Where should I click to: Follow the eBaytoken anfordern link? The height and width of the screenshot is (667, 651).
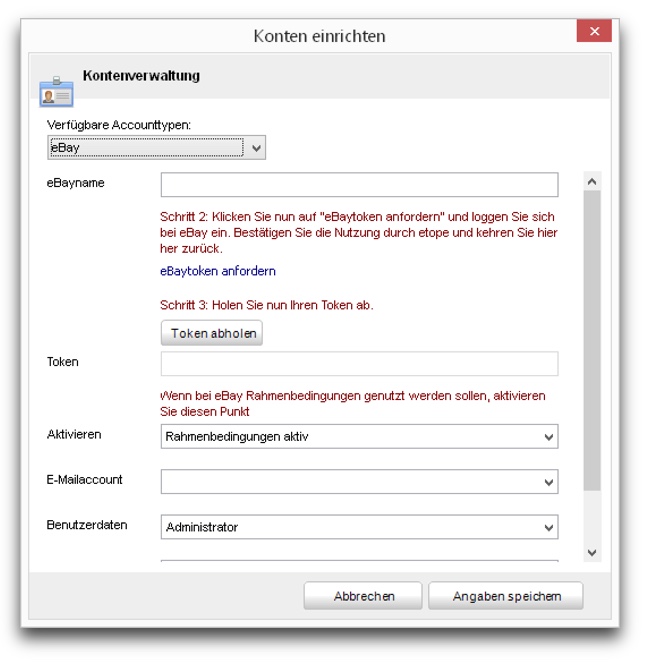218,271
